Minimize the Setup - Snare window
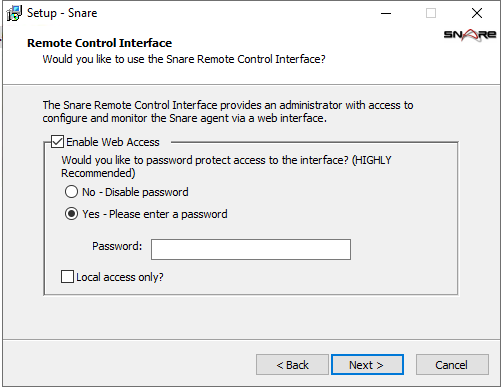 click(386, 13)
